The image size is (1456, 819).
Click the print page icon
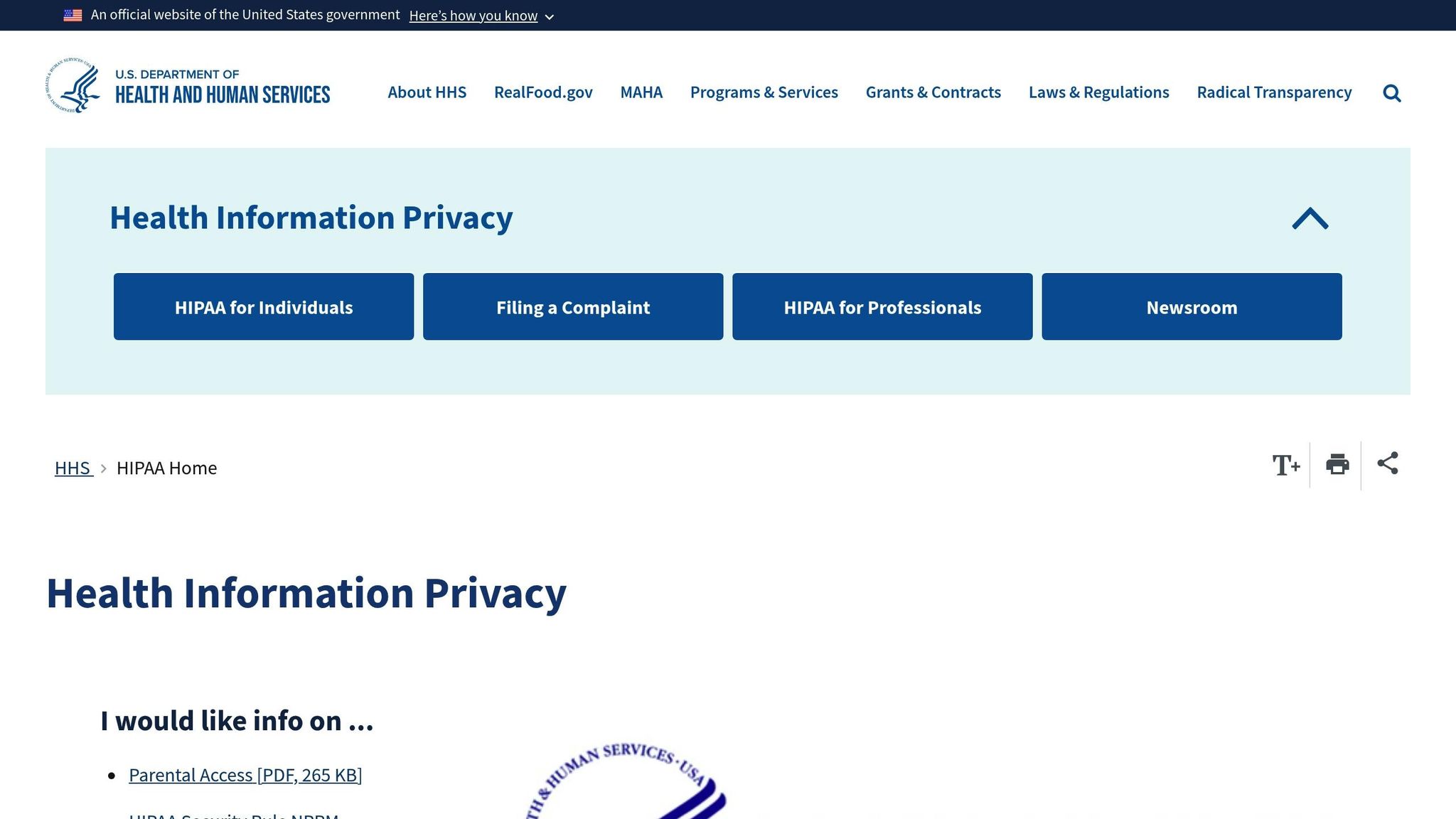(1337, 465)
